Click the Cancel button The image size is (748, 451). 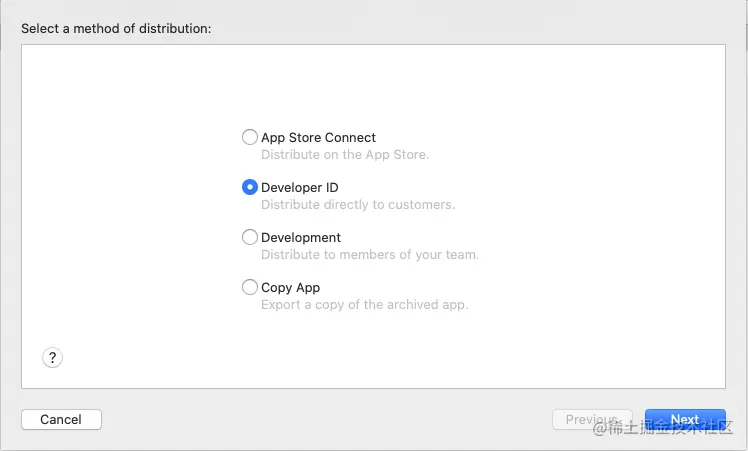click(x=61, y=420)
